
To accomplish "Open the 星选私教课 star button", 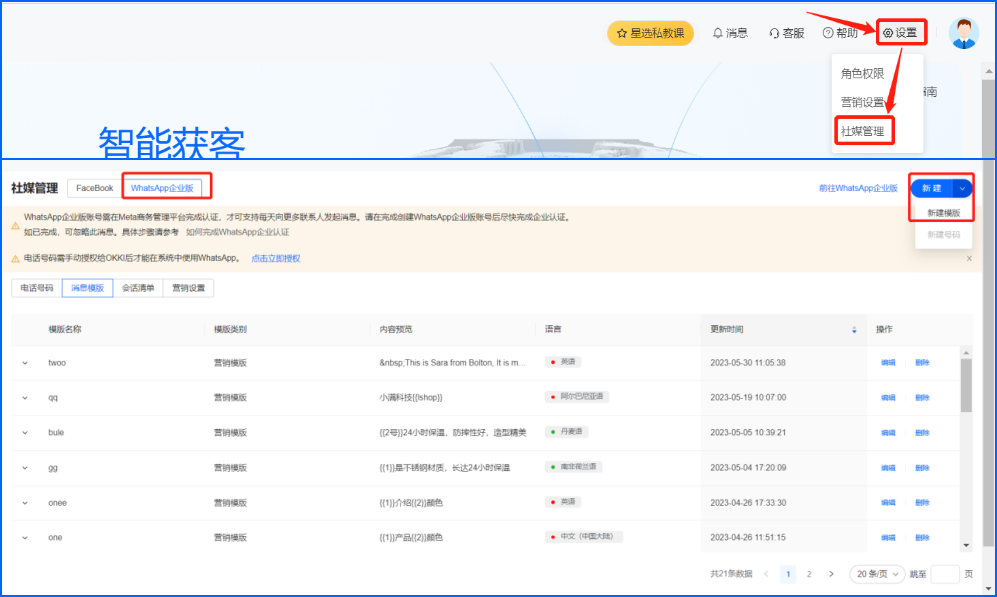I will tap(650, 33).
